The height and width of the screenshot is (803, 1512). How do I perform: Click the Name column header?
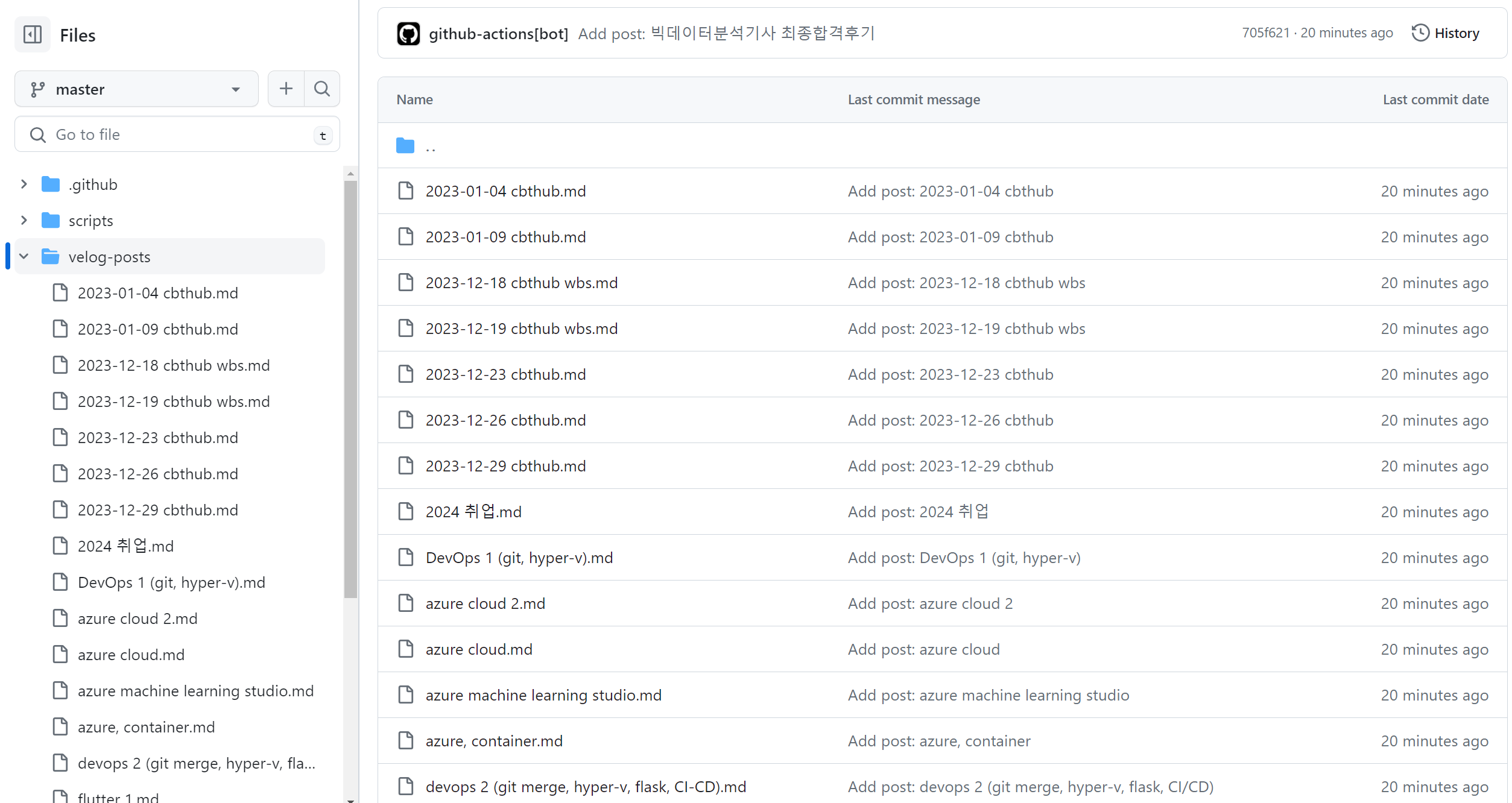point(414,99)
